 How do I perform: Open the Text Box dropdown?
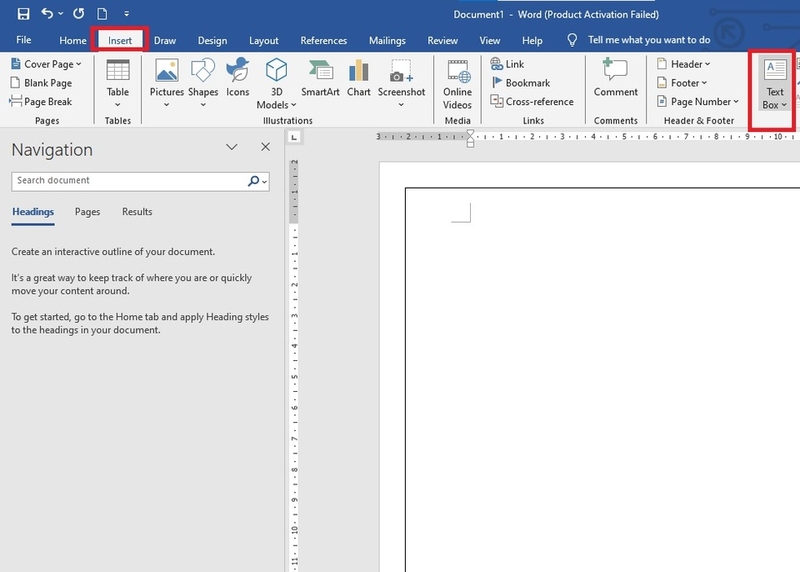pyautogui.click(x=775, y=90)
